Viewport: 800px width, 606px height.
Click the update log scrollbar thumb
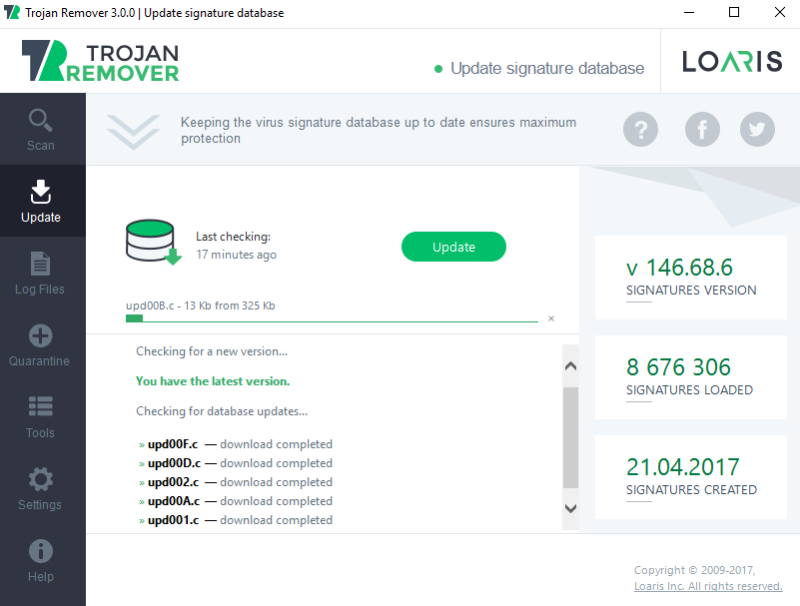coord(570,438)
